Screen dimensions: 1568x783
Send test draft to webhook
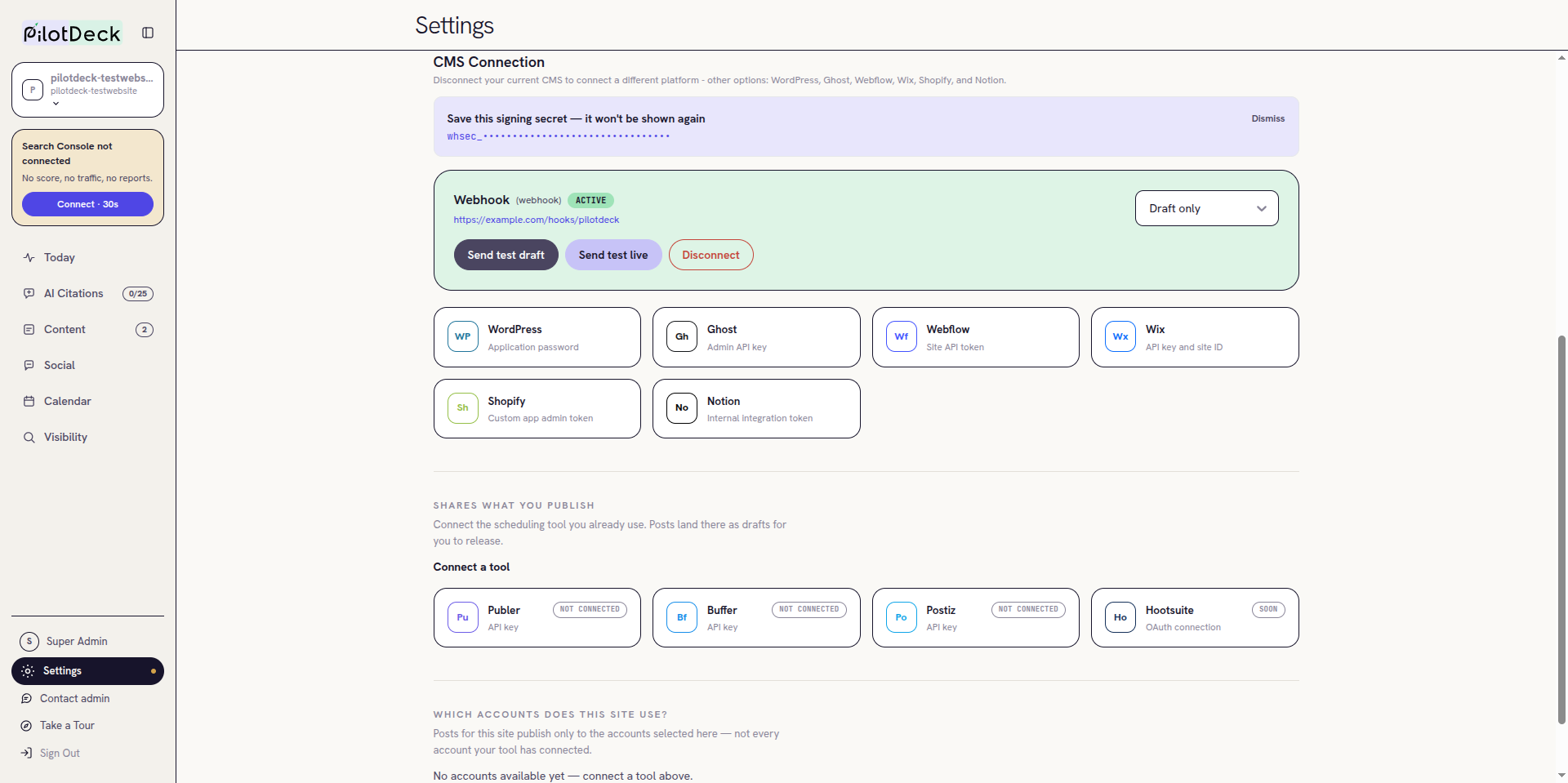pos(506,255)
